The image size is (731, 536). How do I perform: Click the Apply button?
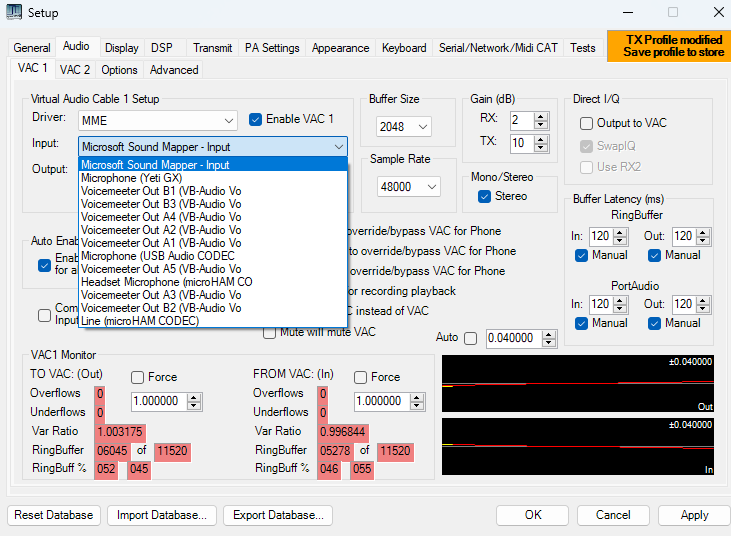[x=694, y=515]
